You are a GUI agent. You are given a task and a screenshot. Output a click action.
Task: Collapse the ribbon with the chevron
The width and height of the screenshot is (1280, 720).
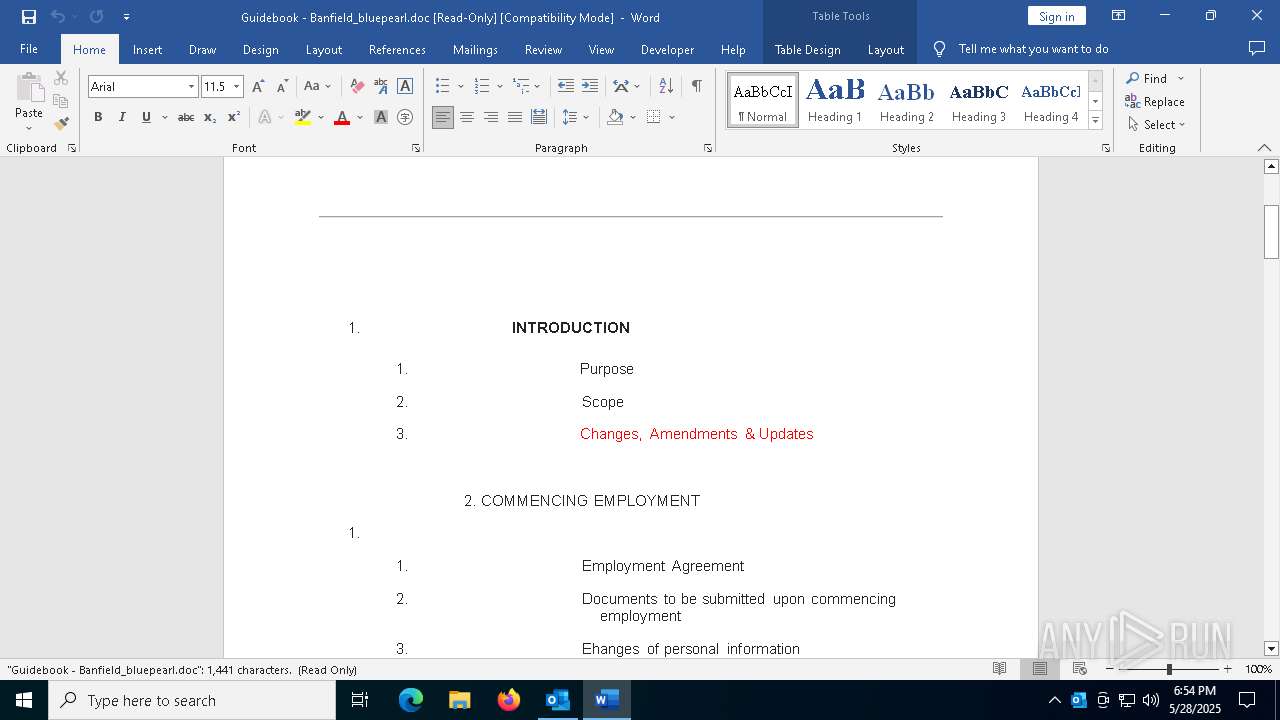[1264, 148]
